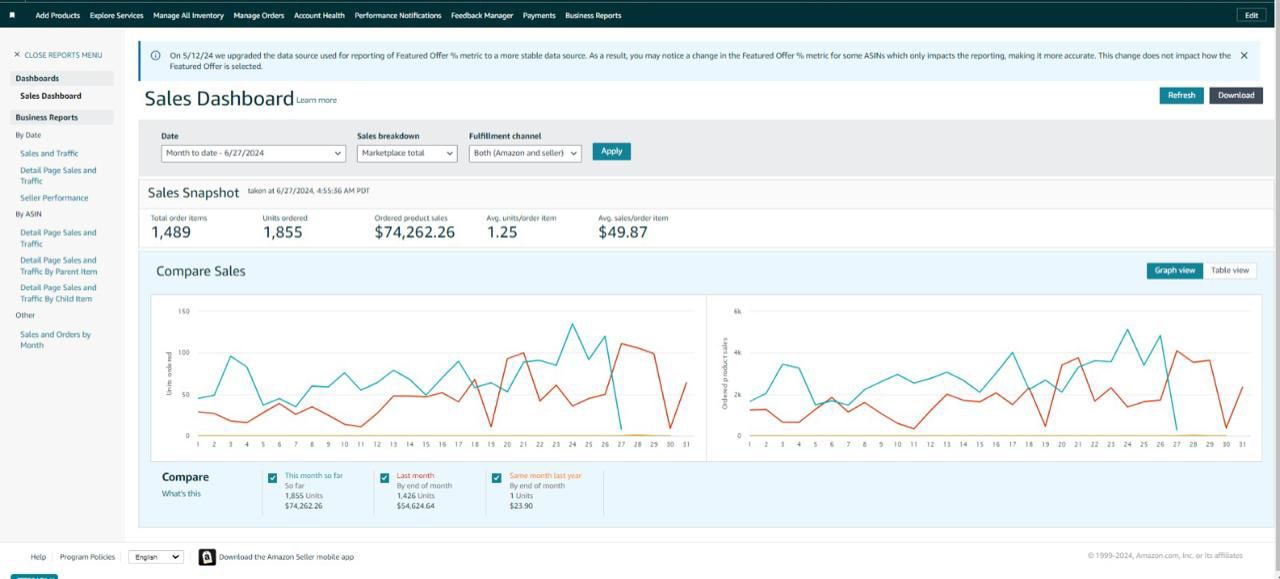The image size is (1280, 579).
Task: Open the Fulfillment channel dropdown
Action: (x=525, y=153)
